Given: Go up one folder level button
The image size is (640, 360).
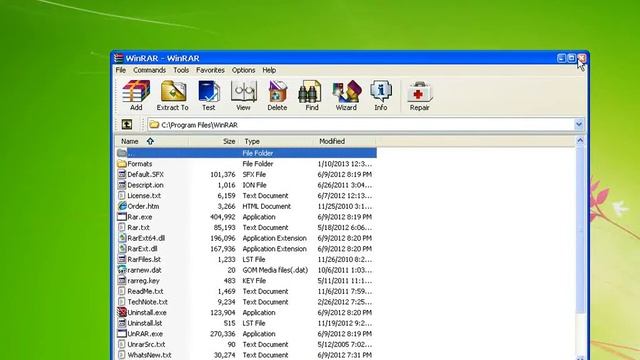Looking at the screenshot, I should coord(127,124).
